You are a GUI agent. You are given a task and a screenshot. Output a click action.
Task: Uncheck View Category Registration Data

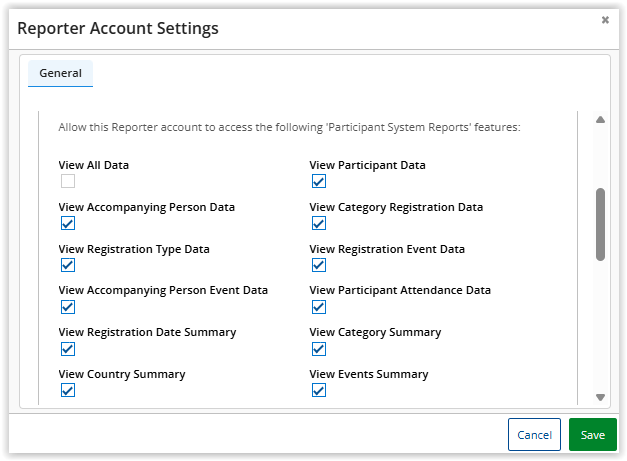tap(318, 223)
